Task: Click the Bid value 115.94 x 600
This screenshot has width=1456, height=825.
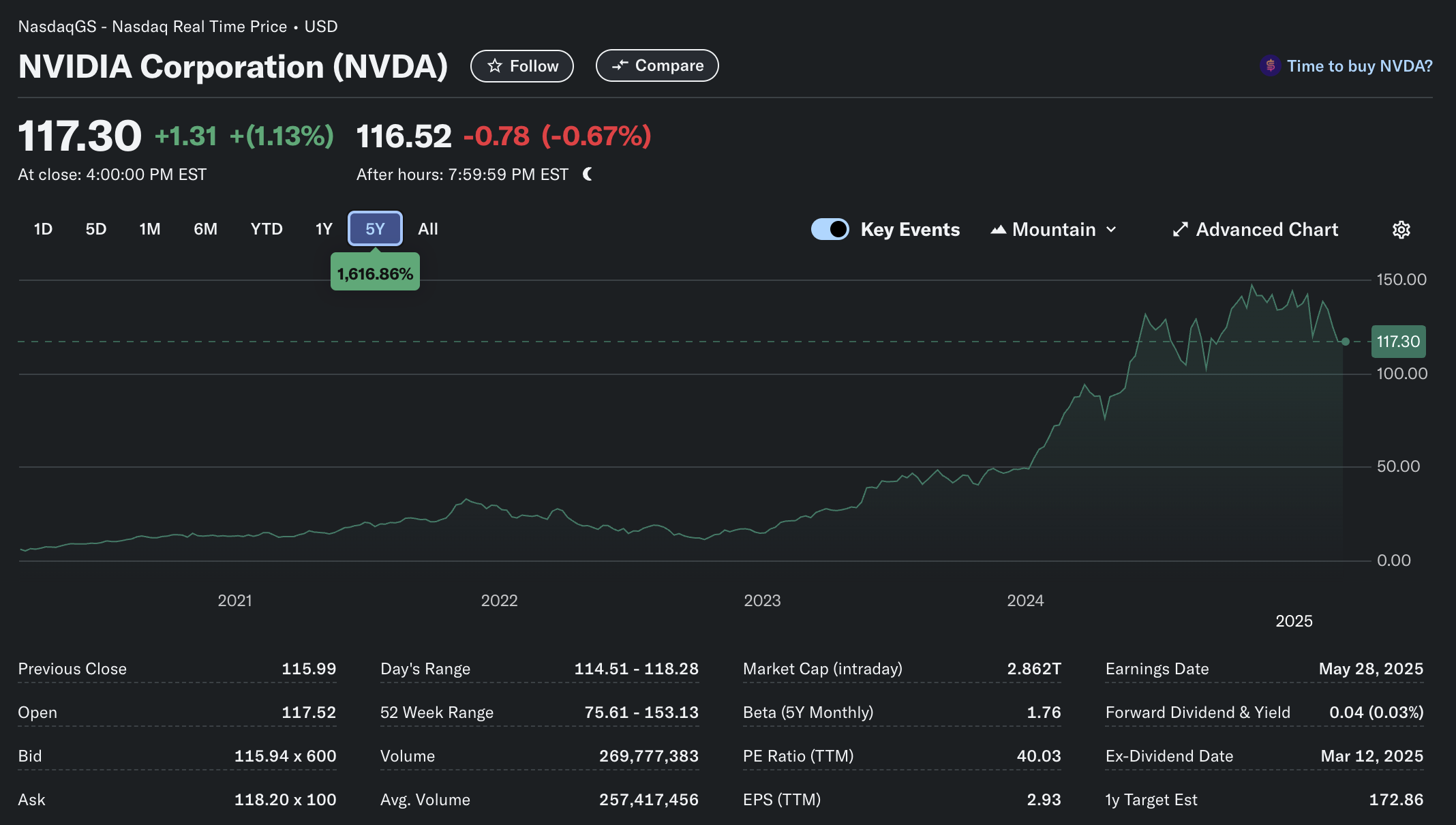Action: [286, 756]
